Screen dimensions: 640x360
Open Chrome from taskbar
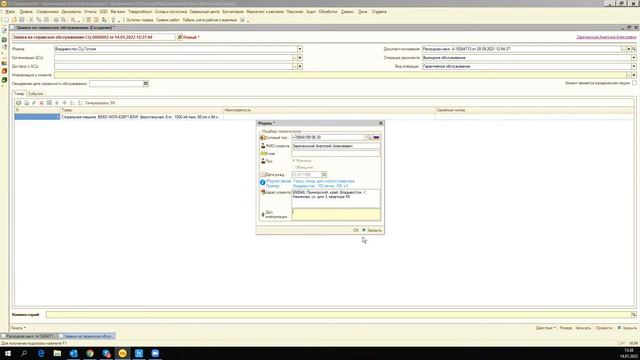[90, 353]
